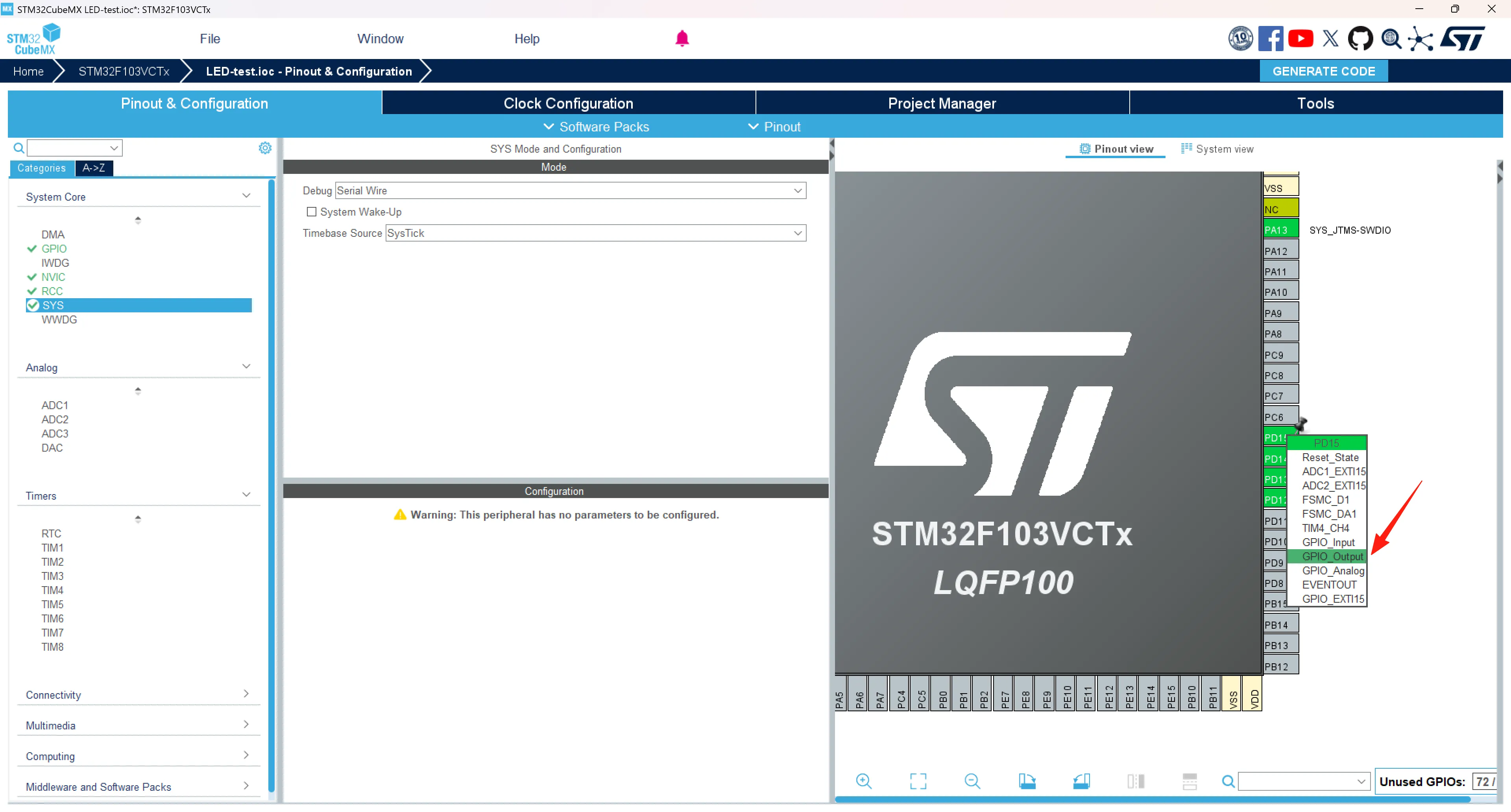The width and height of the screenshot is (1511, 812).
Task: Go to Home in the breadcrumb
Action: tap(28, 71)
